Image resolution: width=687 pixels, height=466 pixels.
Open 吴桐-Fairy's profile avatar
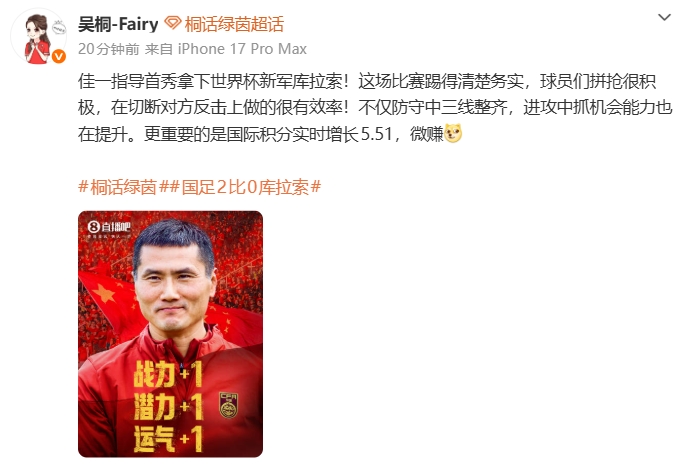(39, 37)
